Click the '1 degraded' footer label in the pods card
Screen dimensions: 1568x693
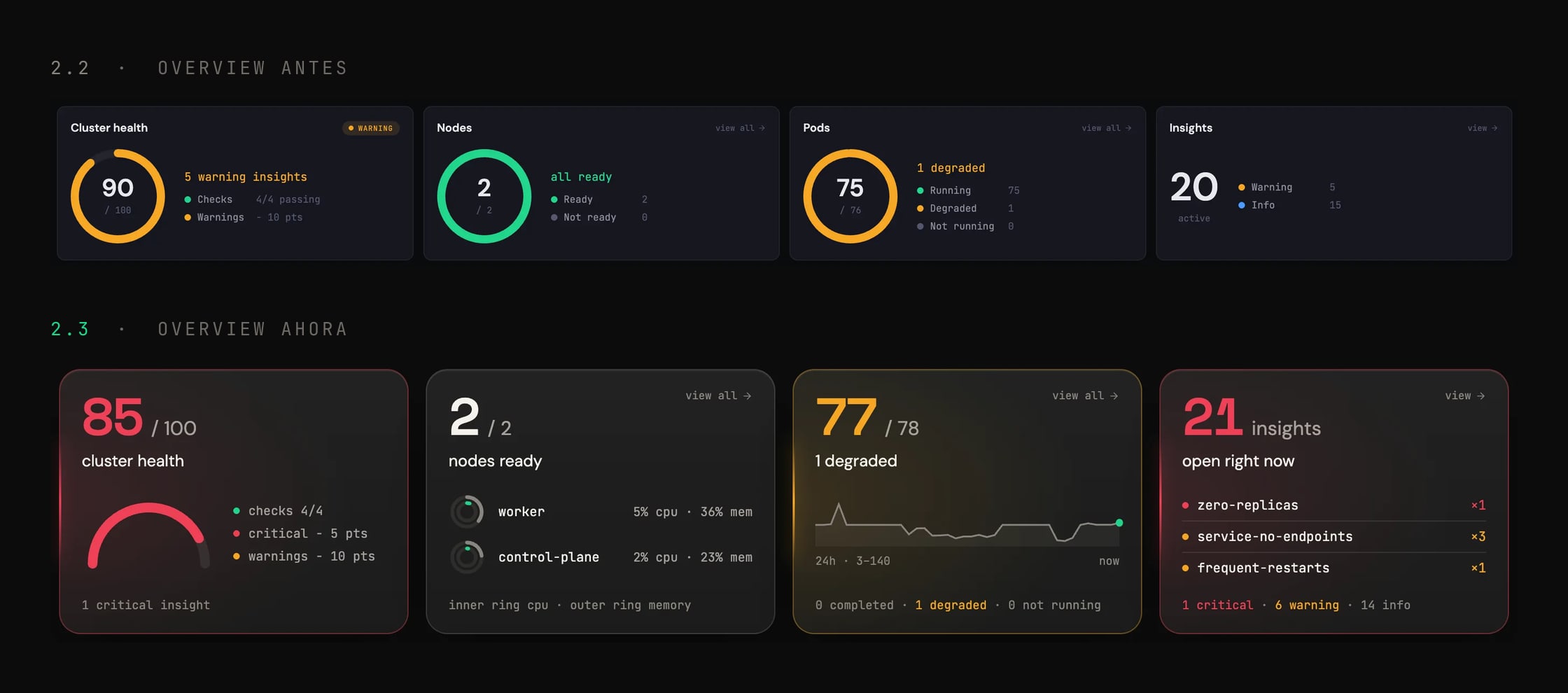951,605
